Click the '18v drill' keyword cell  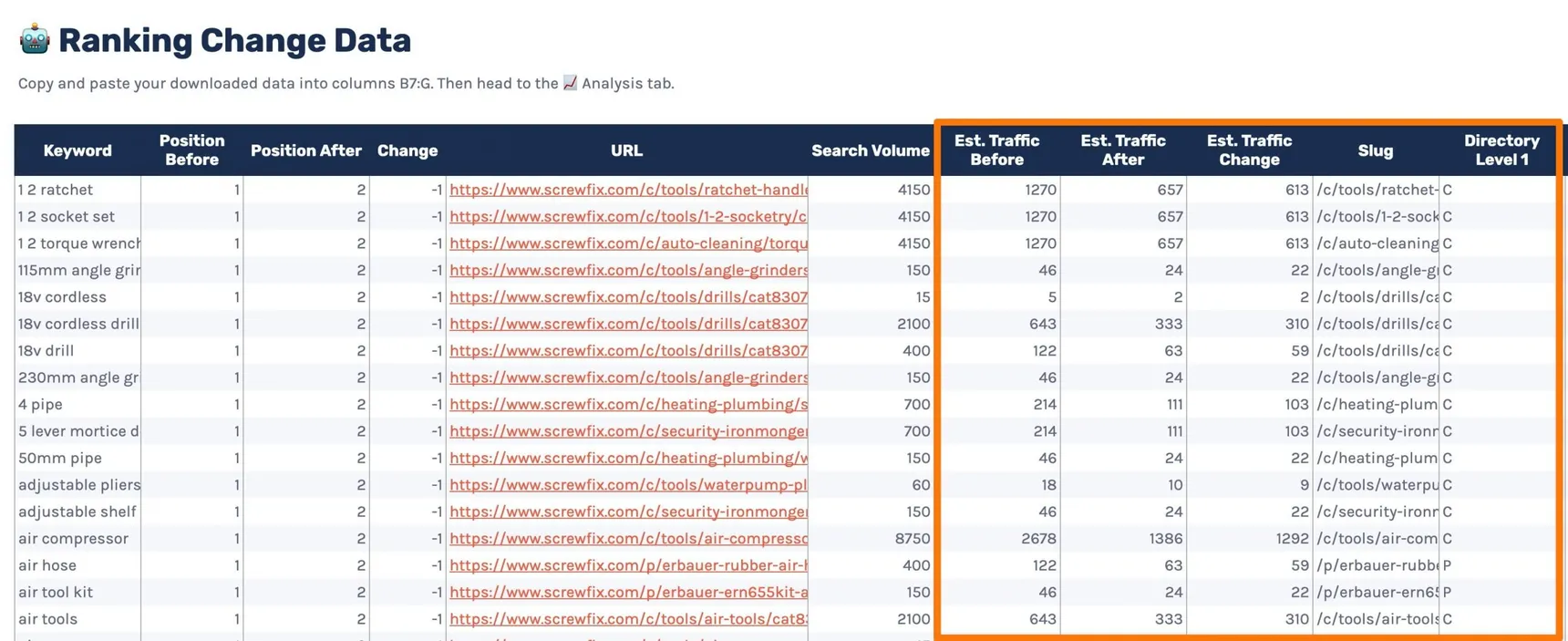pyautogui.click(x=77, y=350)
